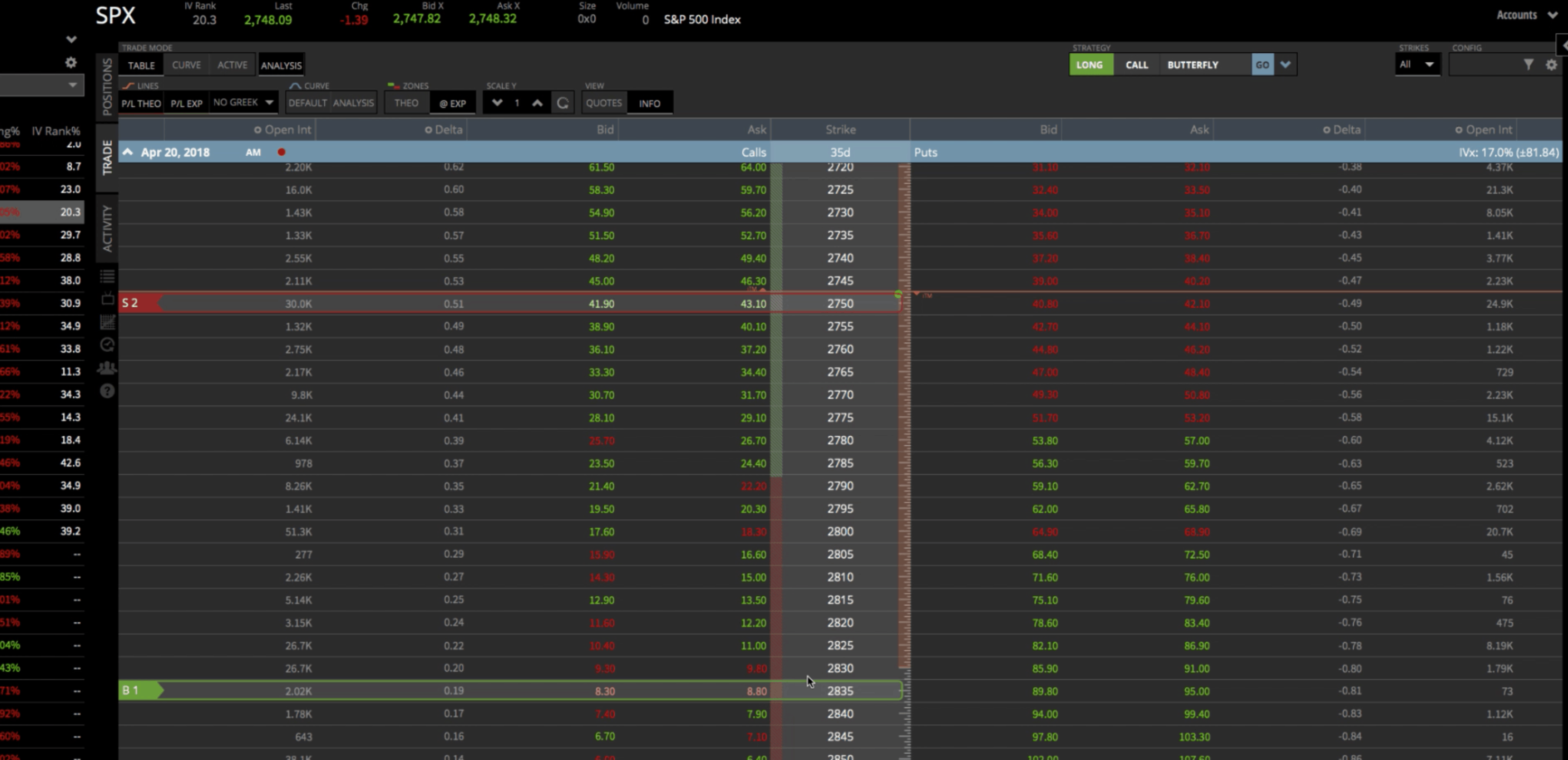The height and width of the screenshot is (760, 1568).
Task: Click call ask 8.80 at 2835
Action: 757,691
